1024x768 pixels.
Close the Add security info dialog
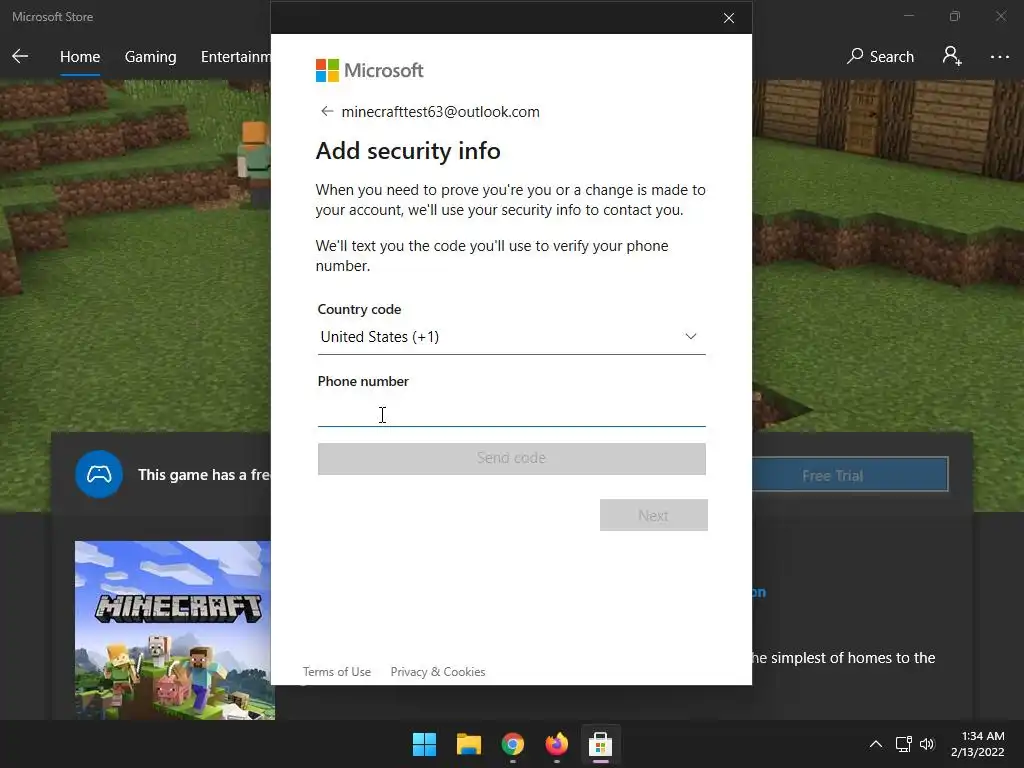[x=729, y=18]
